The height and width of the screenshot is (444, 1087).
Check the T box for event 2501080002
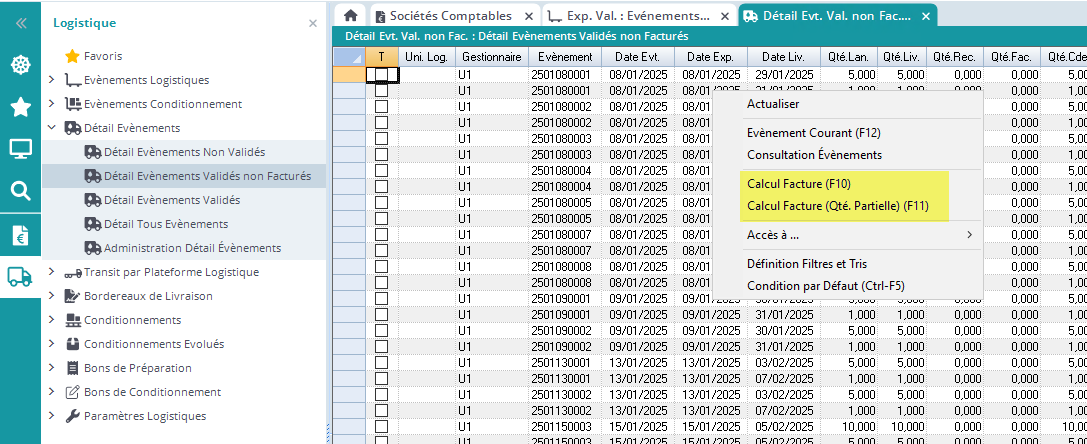[x=381, y=106]
